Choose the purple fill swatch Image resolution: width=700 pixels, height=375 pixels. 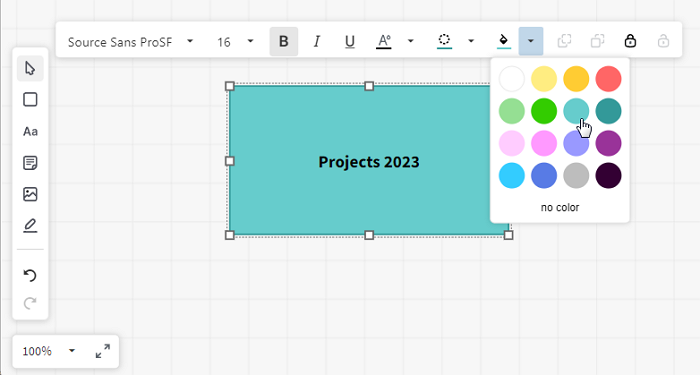[608, 143]
